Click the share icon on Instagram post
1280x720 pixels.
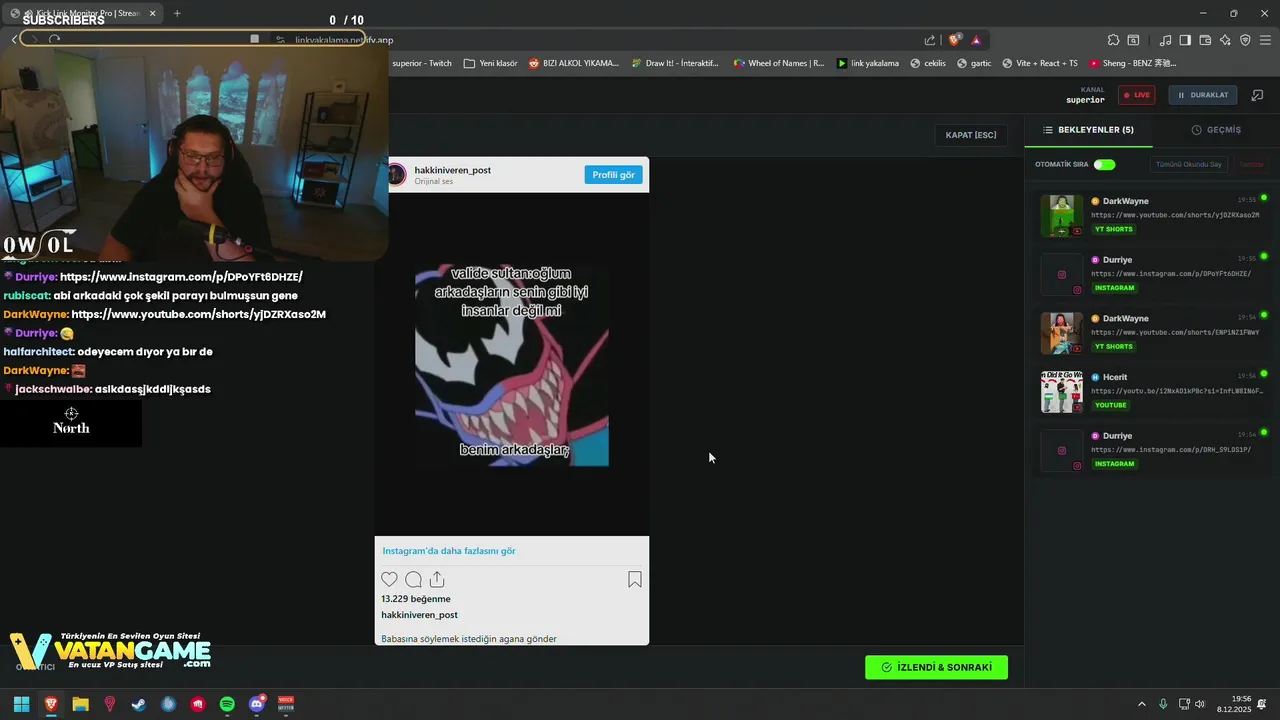coord(437,579)
